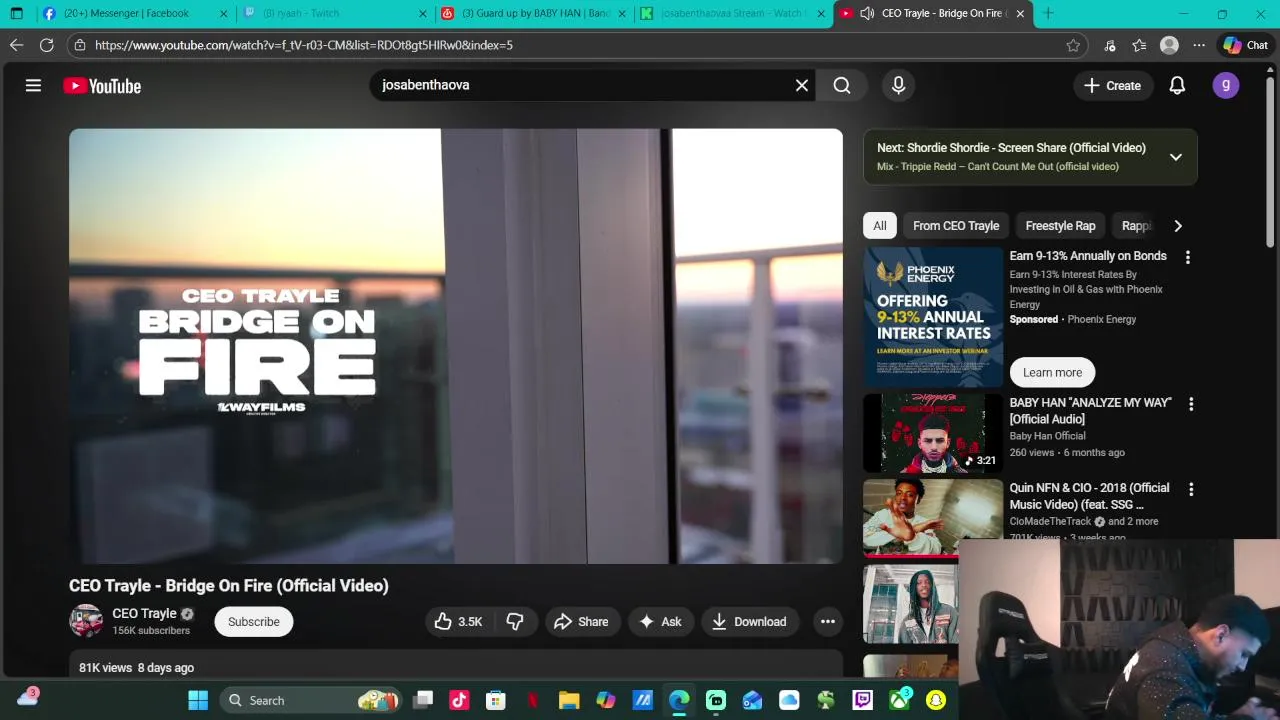This screenshot has width=1280, height=720.
Task: Click the Ask button
Action: pos(660,622)
